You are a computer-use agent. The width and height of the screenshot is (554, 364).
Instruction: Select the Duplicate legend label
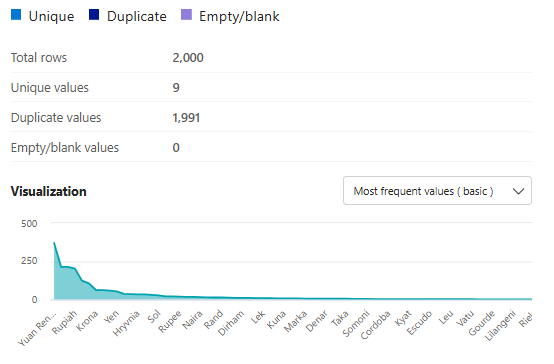click(137, 16)
